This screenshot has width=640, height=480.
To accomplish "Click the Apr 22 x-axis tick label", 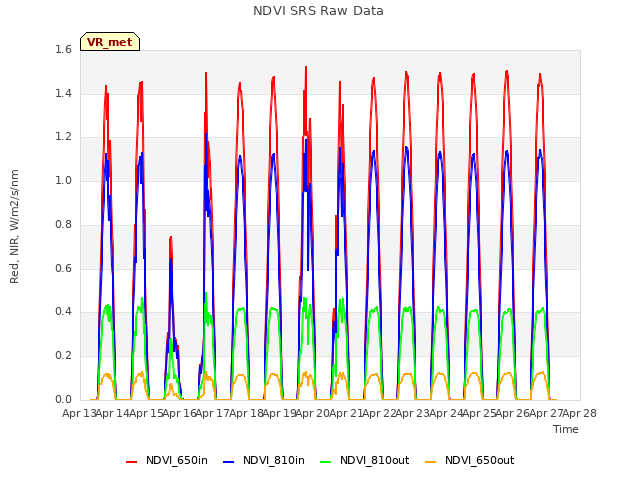I will tap(379, 413).
